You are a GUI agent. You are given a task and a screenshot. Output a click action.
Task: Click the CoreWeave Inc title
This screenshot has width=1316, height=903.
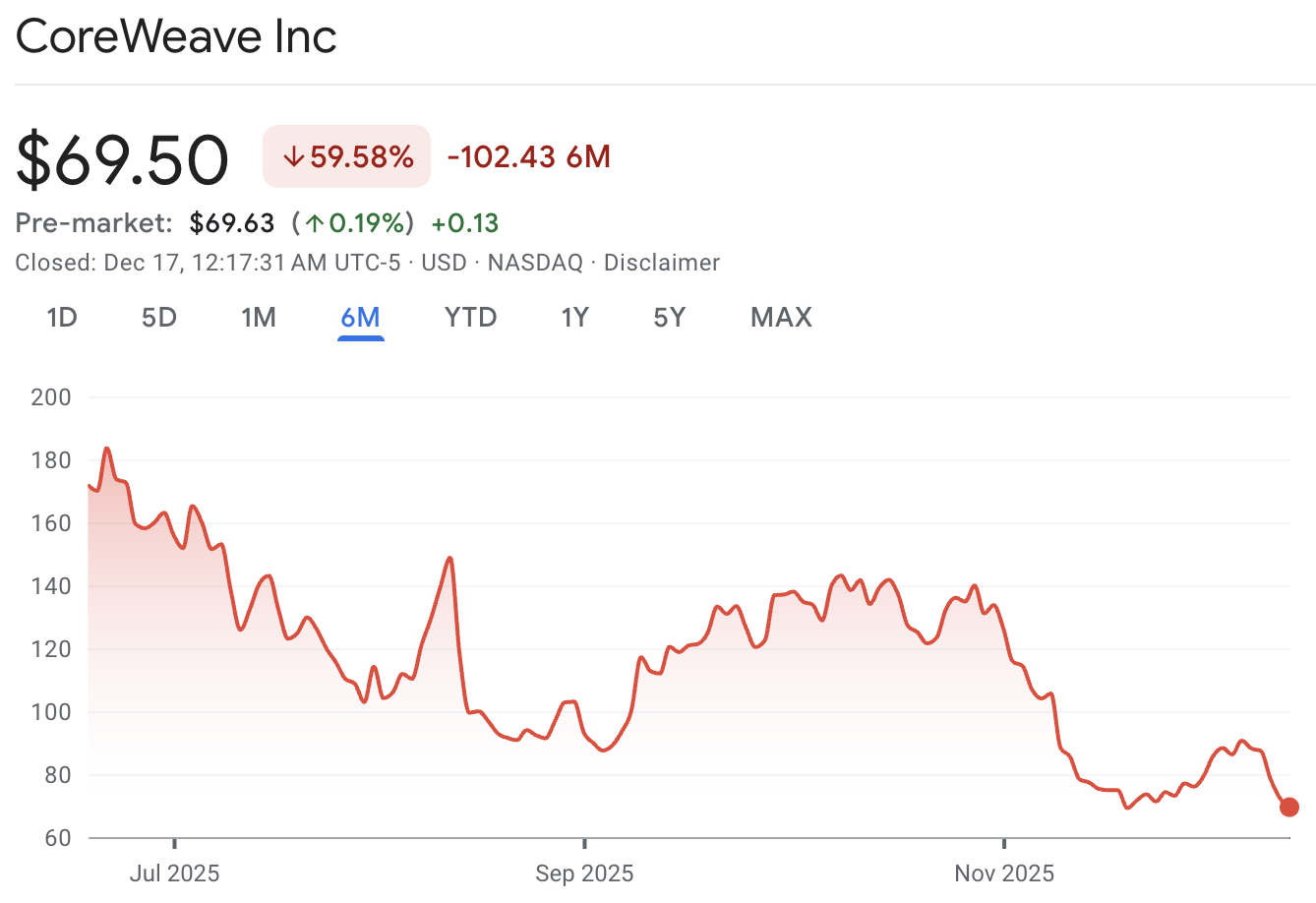point(175,36)
